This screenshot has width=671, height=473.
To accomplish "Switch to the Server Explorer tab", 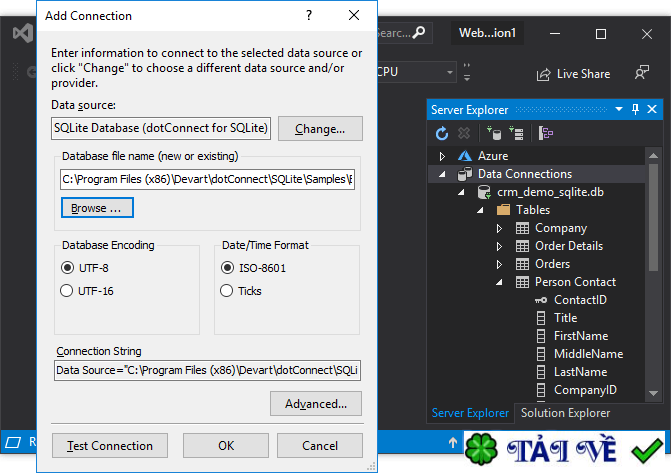I will 470,413.
